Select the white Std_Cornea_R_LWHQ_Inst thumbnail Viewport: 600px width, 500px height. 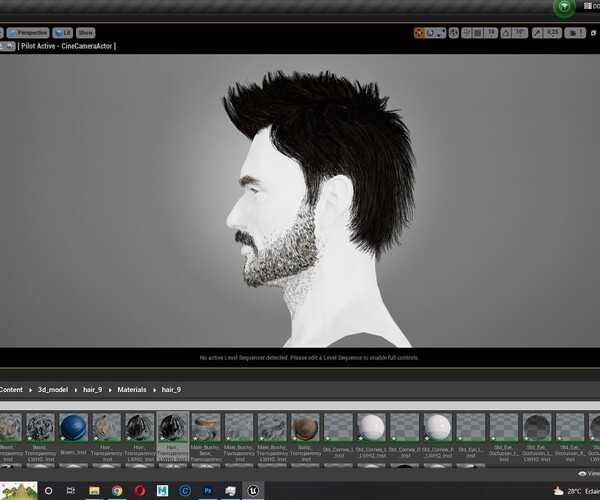438,427
